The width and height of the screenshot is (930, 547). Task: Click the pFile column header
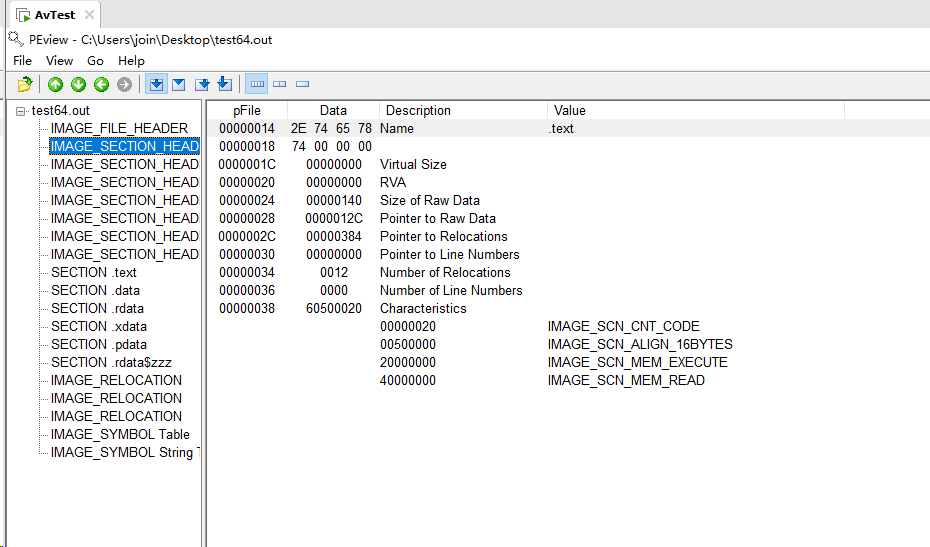pos(247,110)
